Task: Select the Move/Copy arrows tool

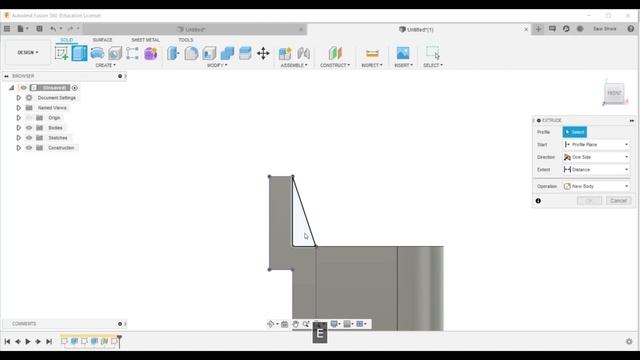Action: (263, 53)
